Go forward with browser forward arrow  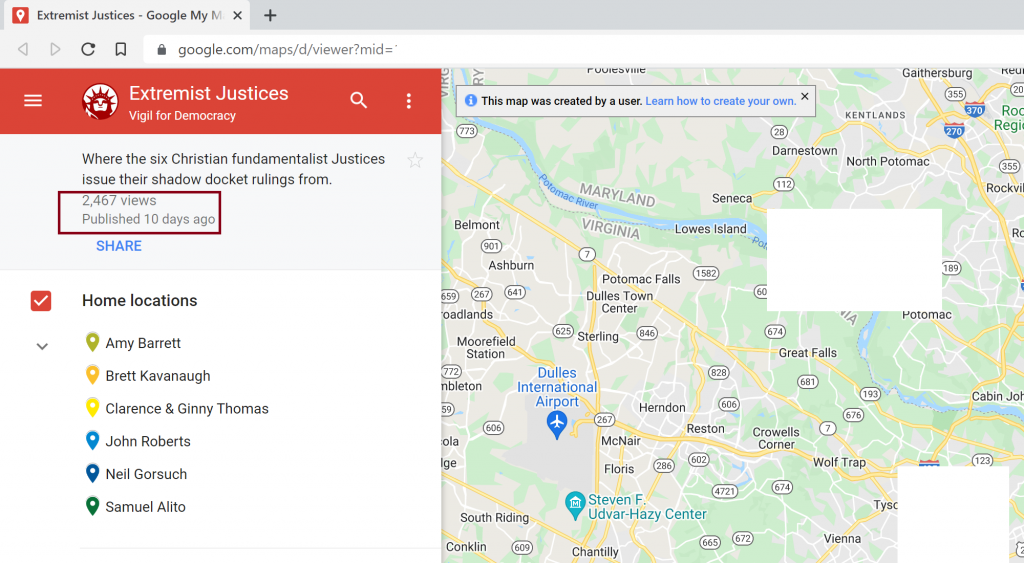(55, 50)
